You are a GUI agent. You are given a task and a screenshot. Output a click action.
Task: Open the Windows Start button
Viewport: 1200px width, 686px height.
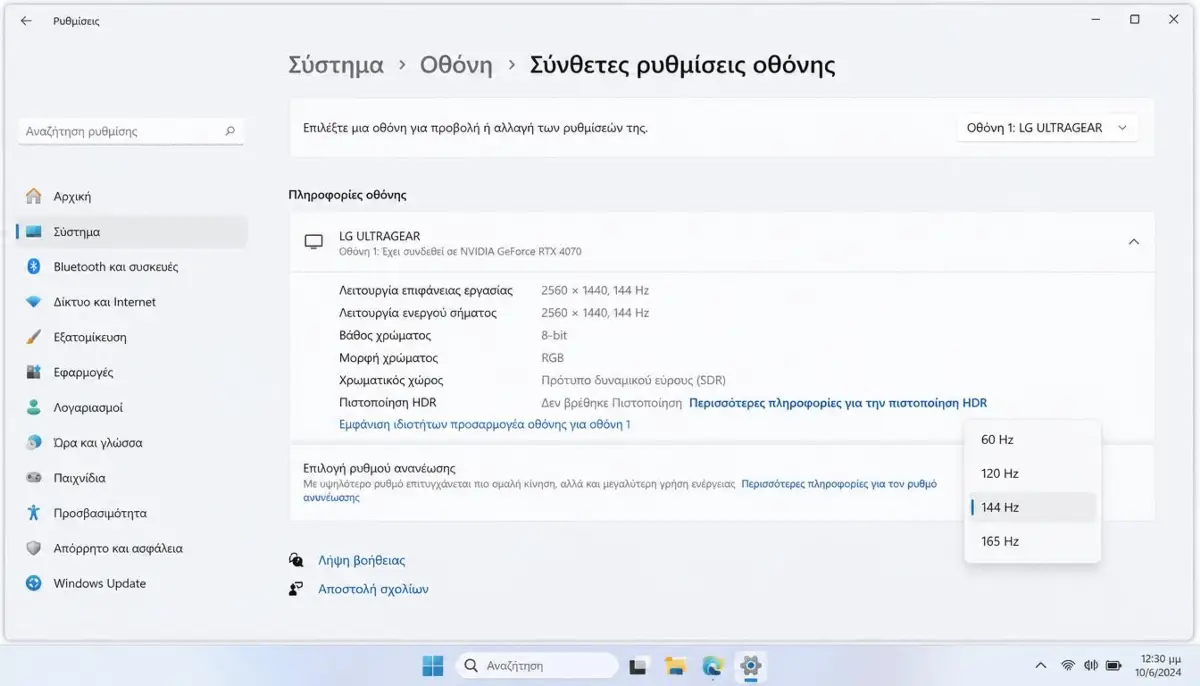[x=433, y=665]
